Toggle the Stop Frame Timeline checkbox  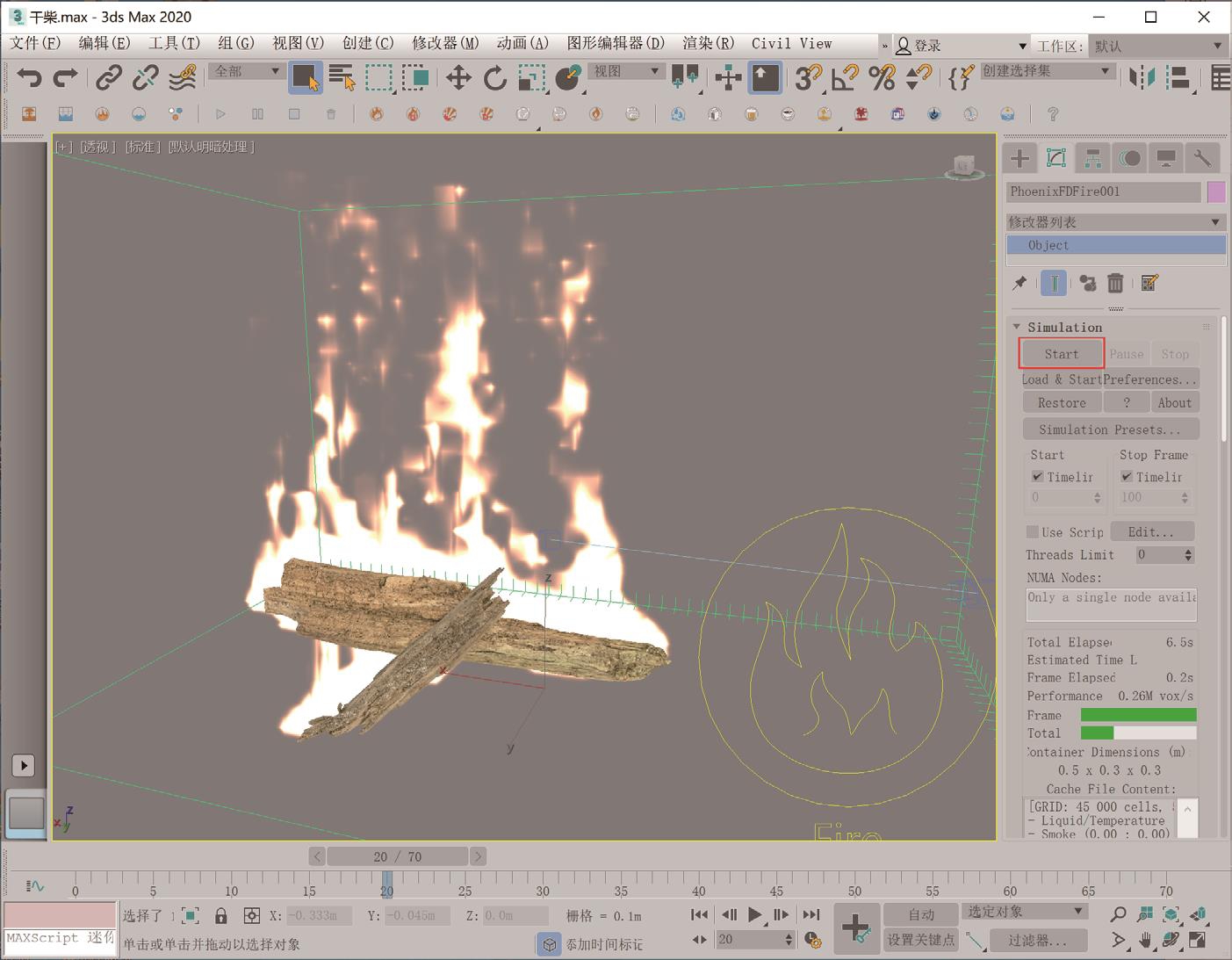pos(1127,477)
